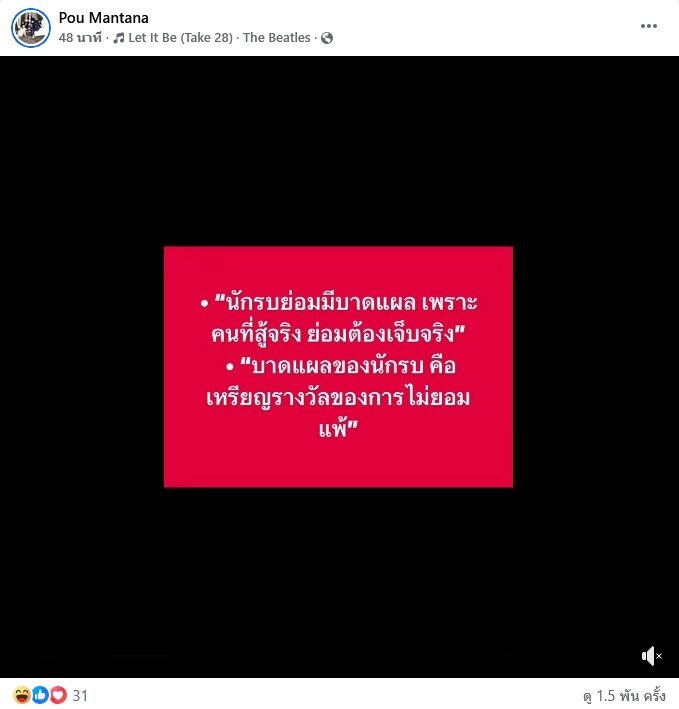The width and height of the screenshot is (679, 709).
Task: Click the red heart Love reaction icon
Action: click(x=58, y=695)
